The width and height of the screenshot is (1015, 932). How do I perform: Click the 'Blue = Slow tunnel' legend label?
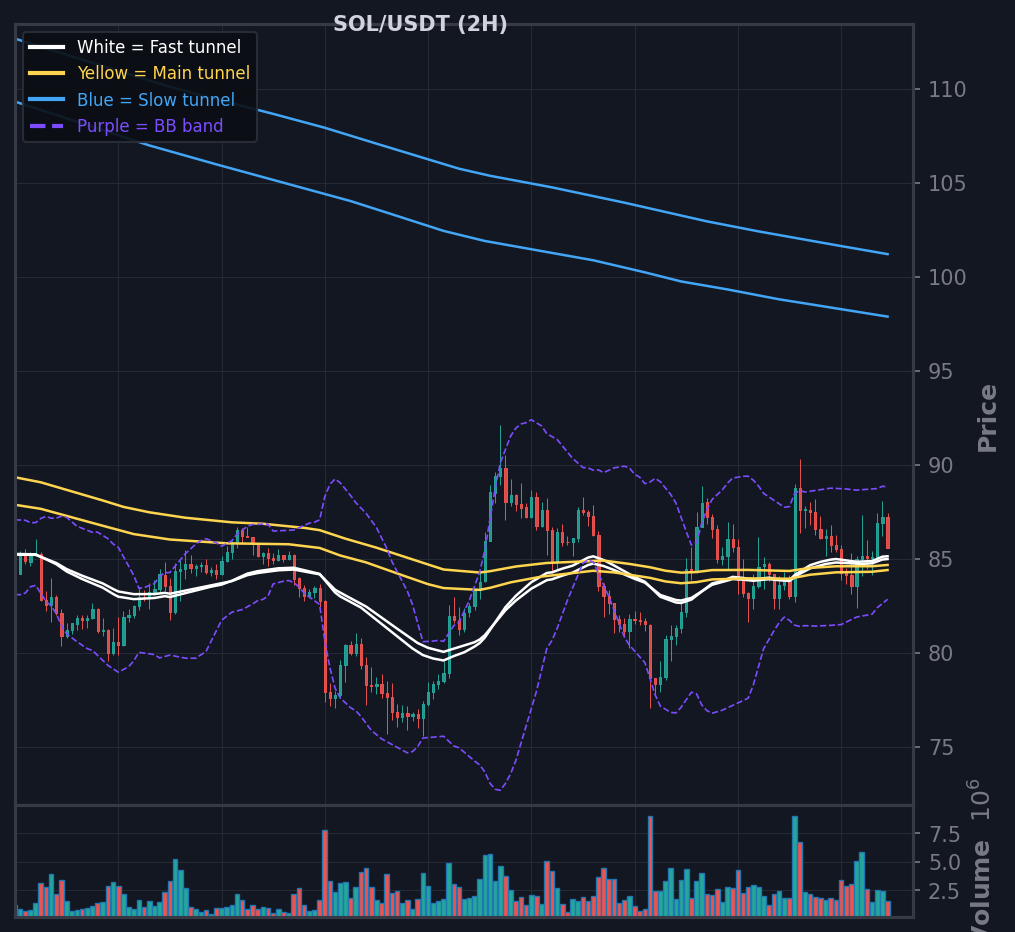click(x=156, y=100)
